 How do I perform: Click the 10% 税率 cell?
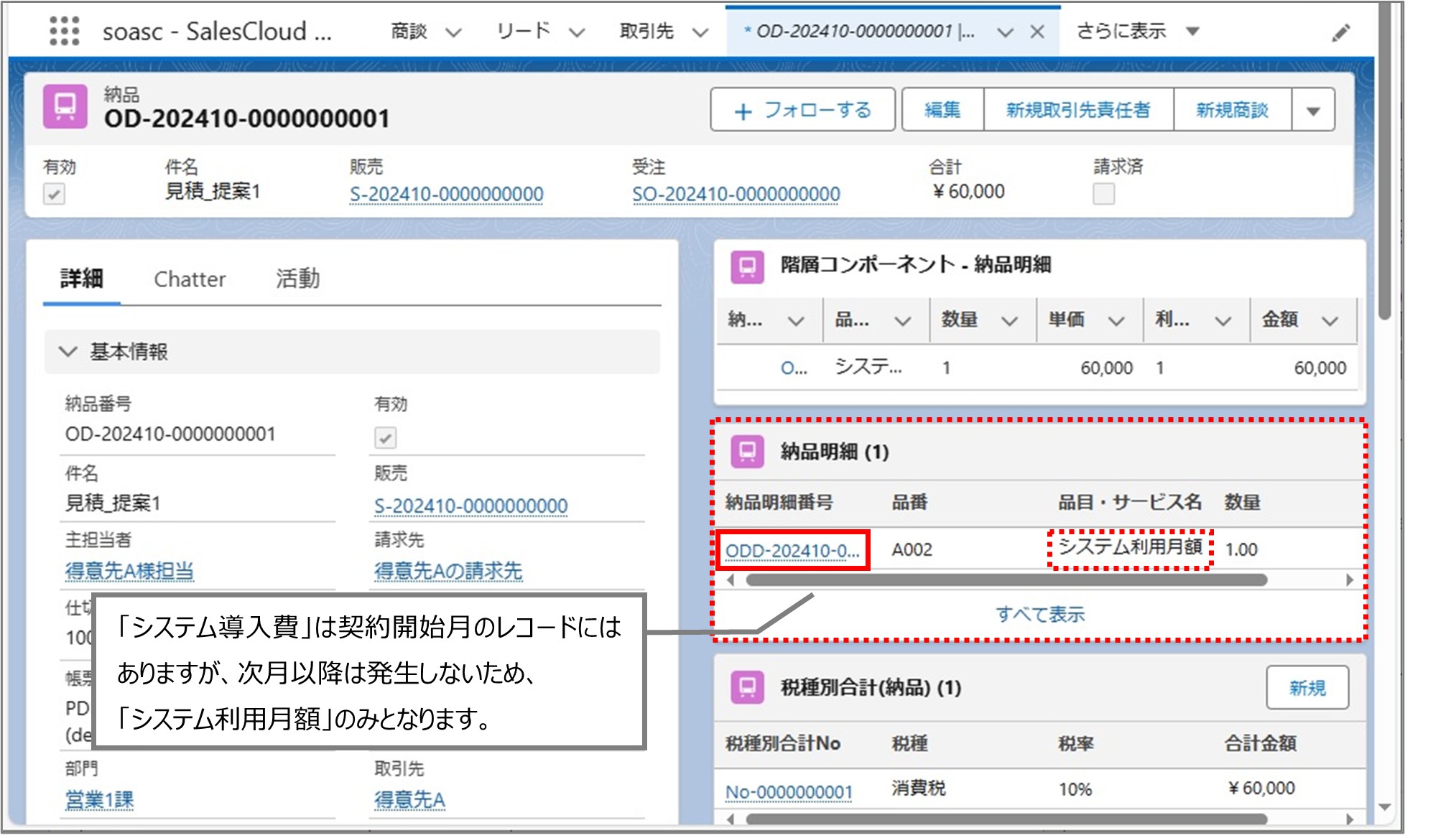coord(1075,790)
